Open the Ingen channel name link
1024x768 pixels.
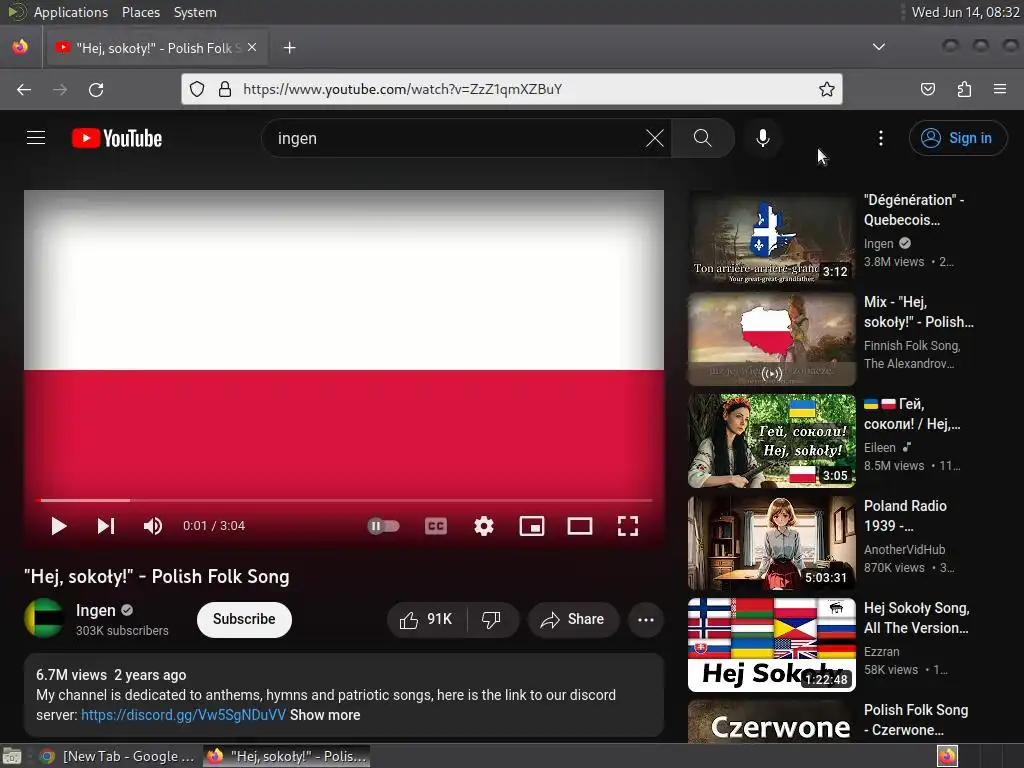coord(95,611)
